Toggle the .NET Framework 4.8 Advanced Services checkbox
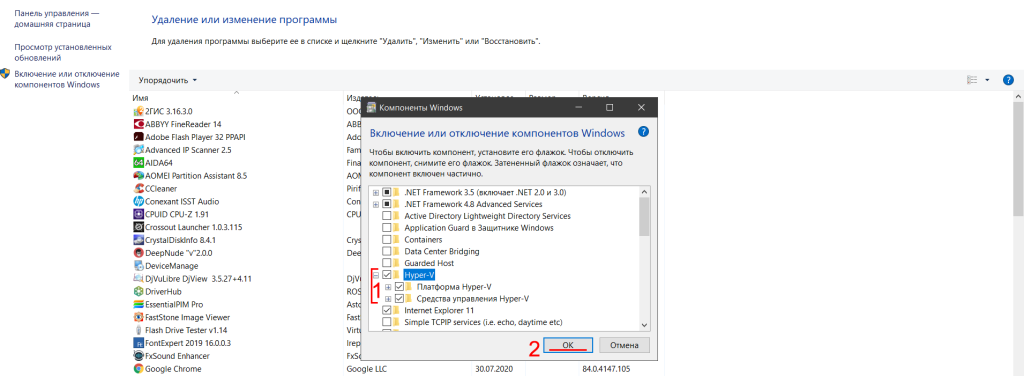Image resolution: width=1024 pixels, height=376 pixels. tap(387, 204)
